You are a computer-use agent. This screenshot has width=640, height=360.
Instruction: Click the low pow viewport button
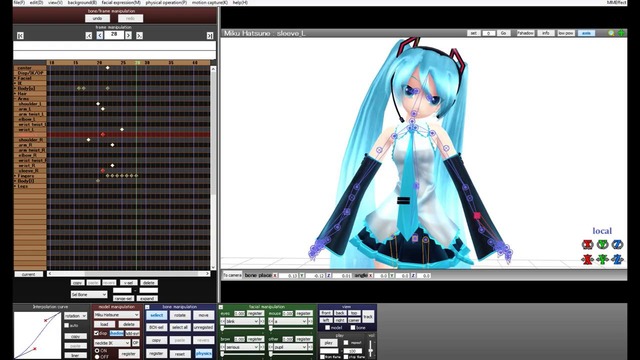click(x=566, y=33)
